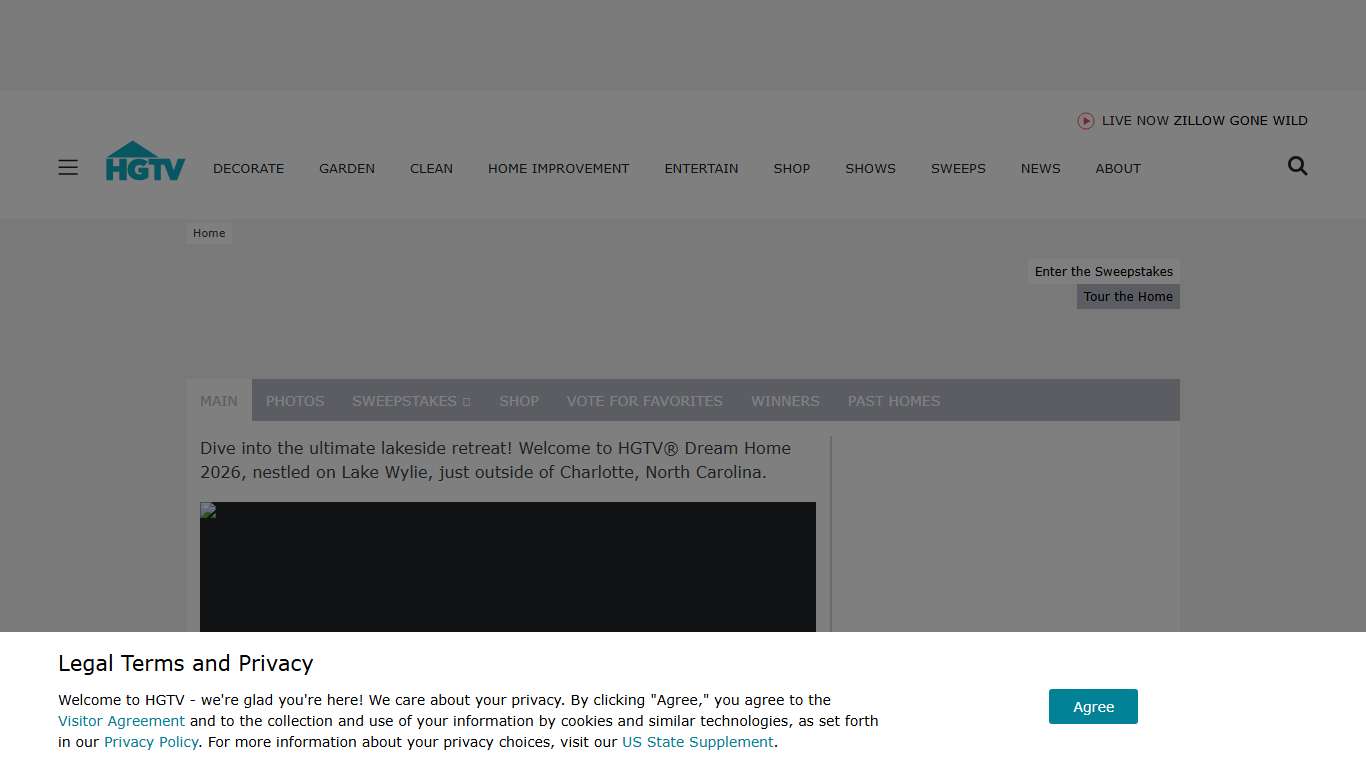The height and width of the screenshot is (768, 1366).
Task: Follow the US State Supplement link
Action: pyautogui.click(x=697, y=742)
